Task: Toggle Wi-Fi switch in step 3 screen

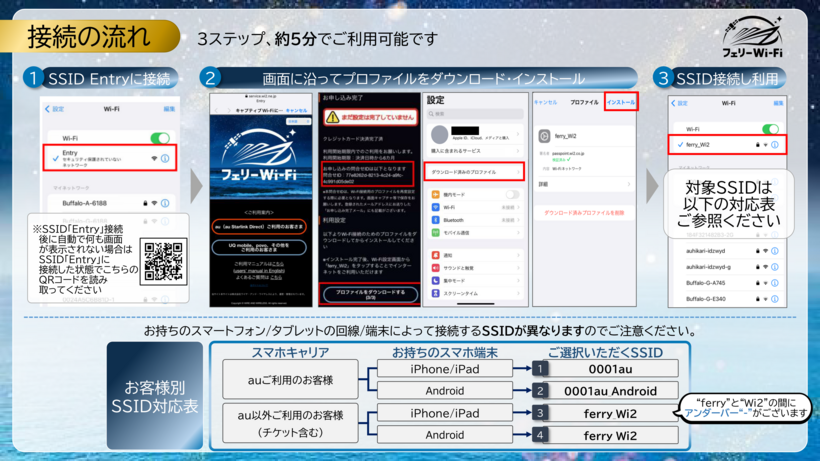Action: point(770,129)
